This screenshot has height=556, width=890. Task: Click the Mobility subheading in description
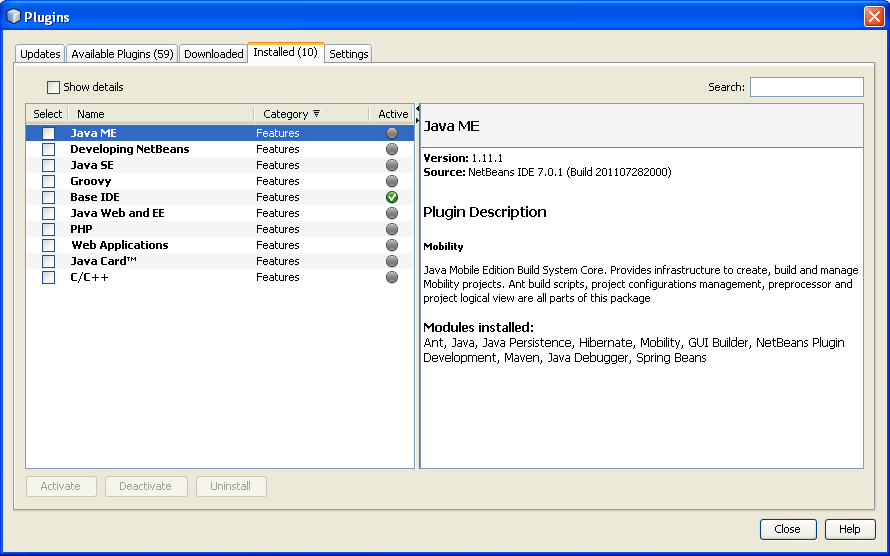tap(443, 247)
